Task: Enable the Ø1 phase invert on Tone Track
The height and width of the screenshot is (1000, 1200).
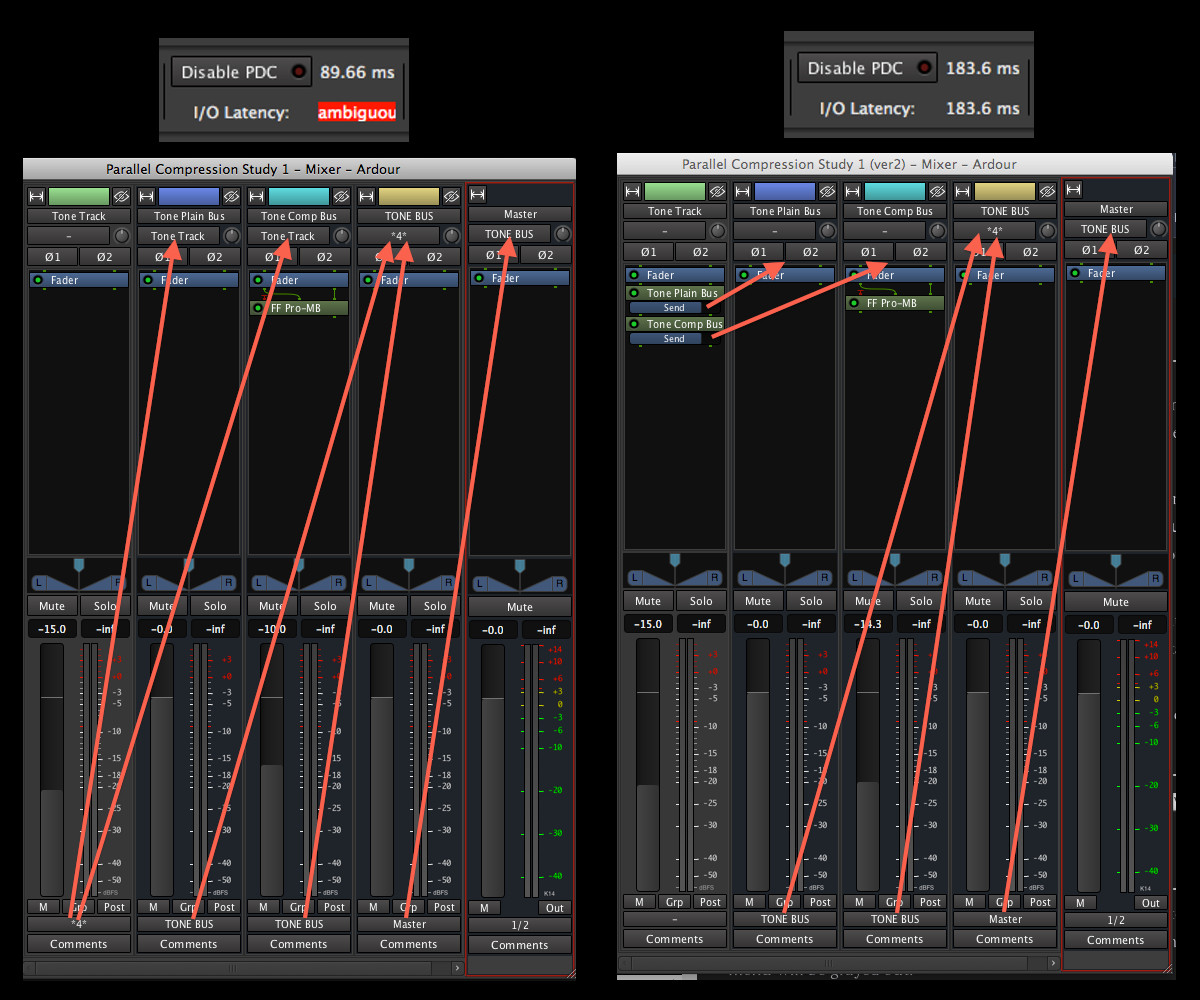Action: (x=52, y=256)
